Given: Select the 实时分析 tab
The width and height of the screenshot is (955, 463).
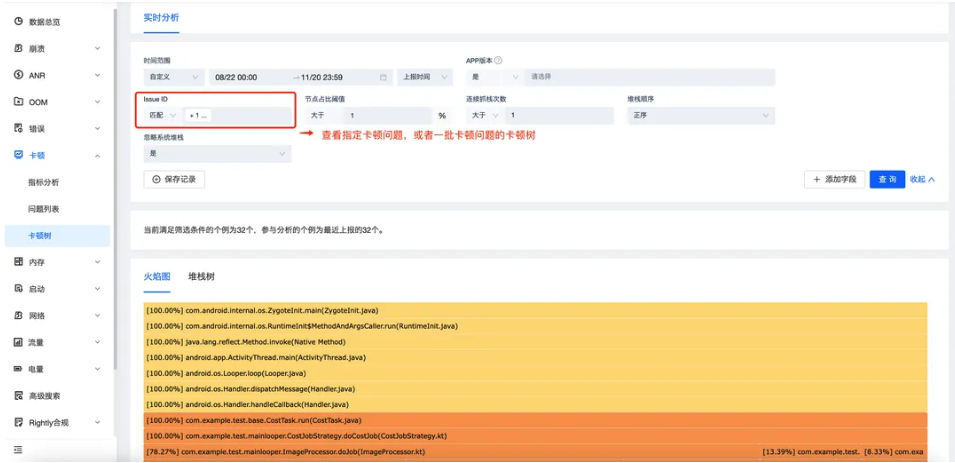Looking at the screenshot, I should [x=161, y=18].
